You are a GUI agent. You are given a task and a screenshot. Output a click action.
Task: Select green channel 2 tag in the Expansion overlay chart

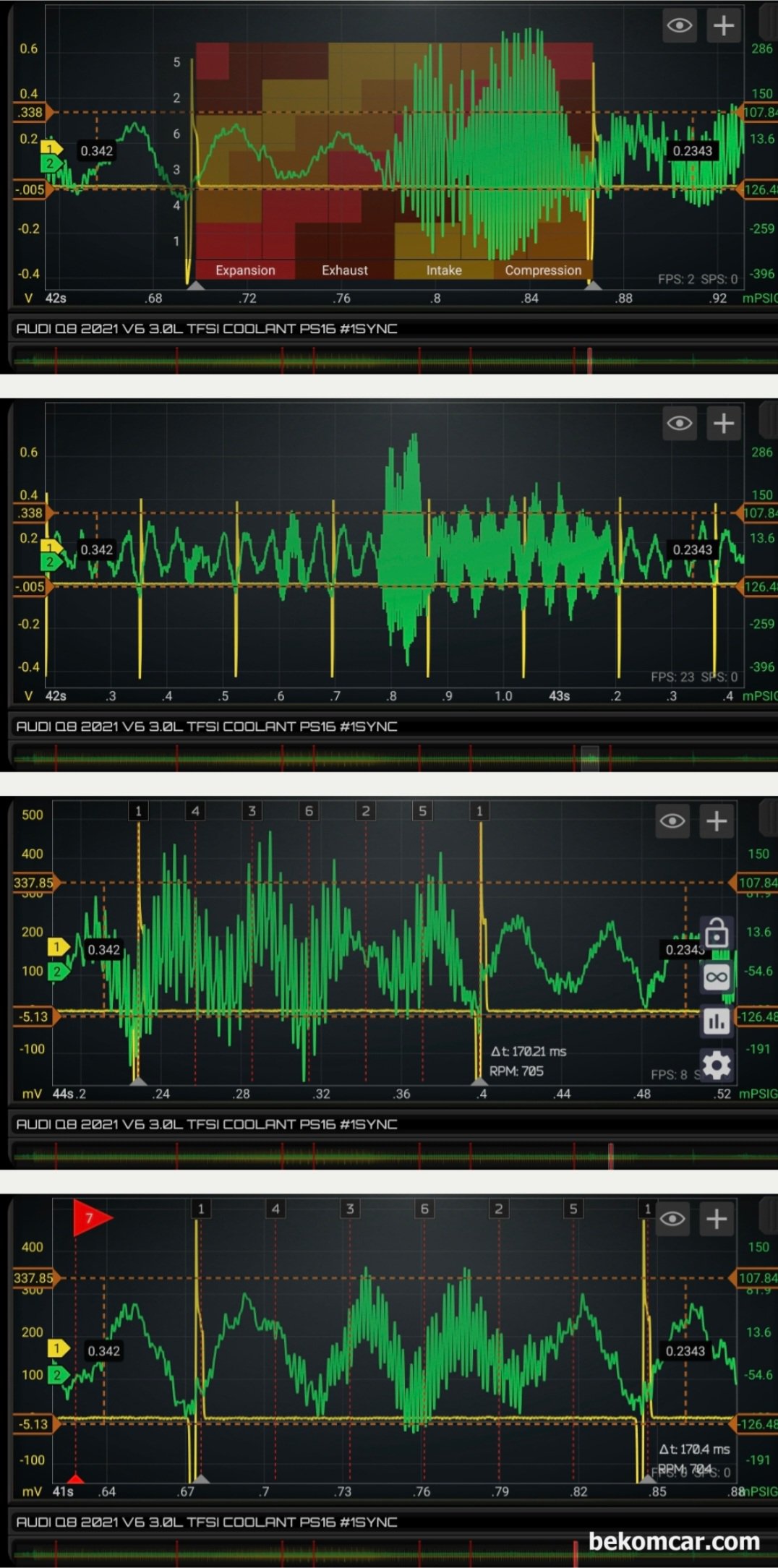click(51, 163)
